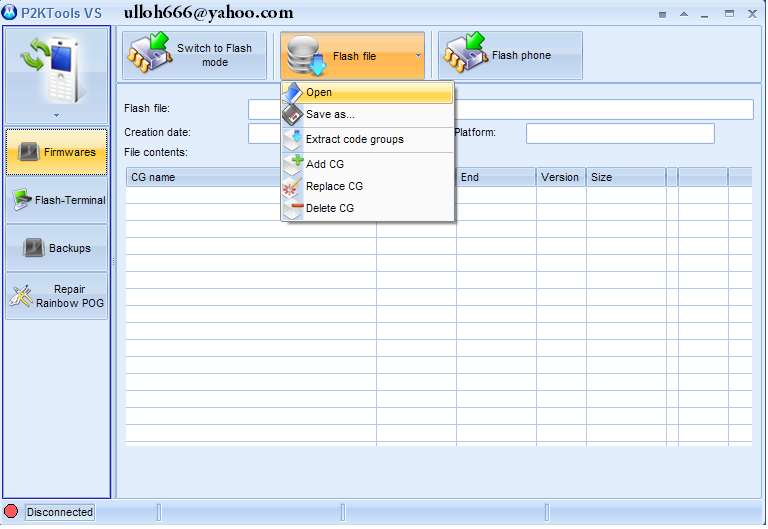768x529 pixels.
Task: Click the Flash file database icon
Action: (x=307, y=56)
